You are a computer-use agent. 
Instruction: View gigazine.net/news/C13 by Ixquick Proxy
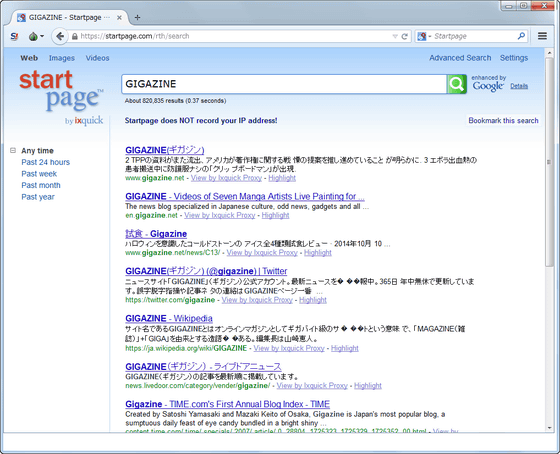[x=262, y=253]
